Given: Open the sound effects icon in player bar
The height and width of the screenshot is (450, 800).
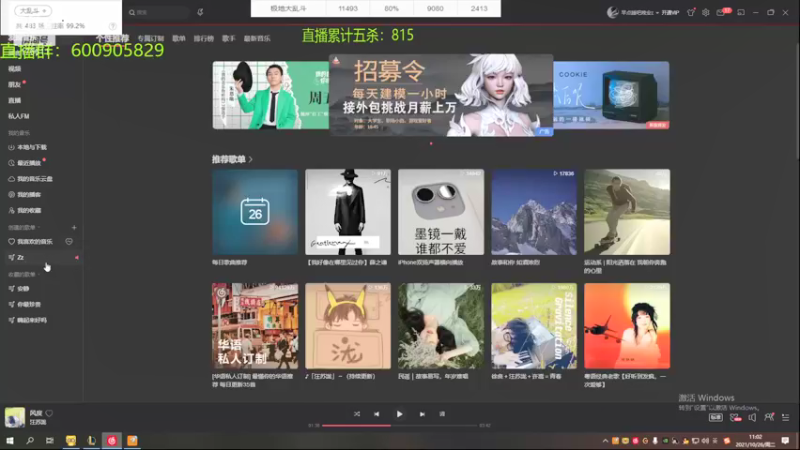Looking at the screenshot, I should [x=735, y=417].
